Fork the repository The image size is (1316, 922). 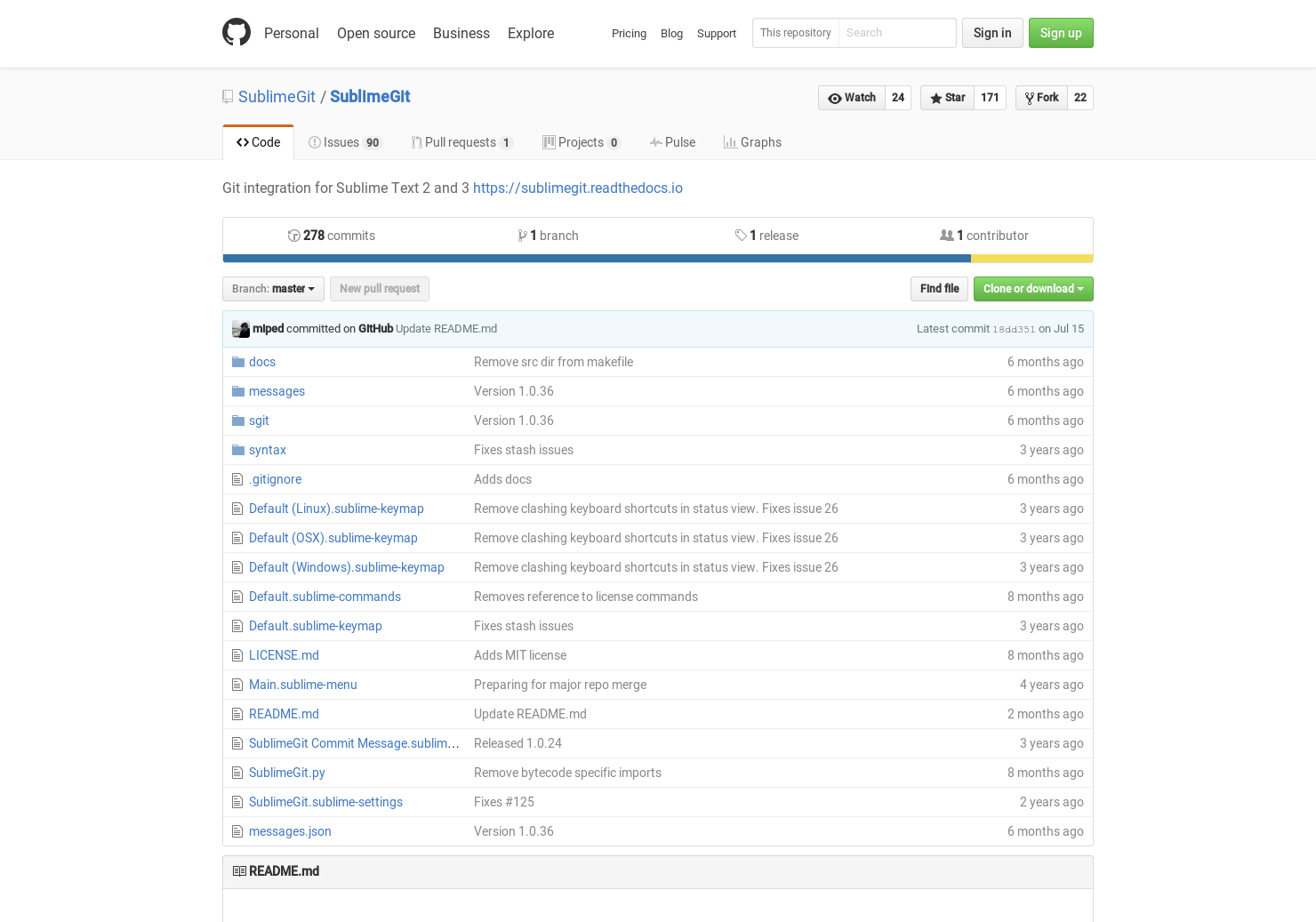pyautogui.click(x=1041, y=98)
